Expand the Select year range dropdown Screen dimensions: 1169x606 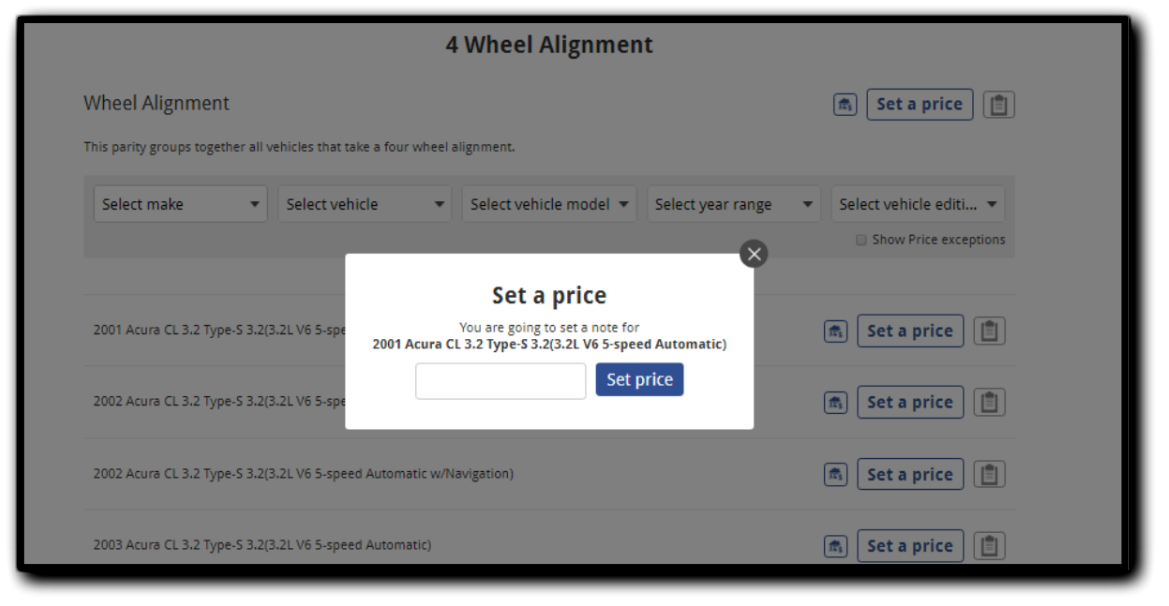(x=733, y=204)
